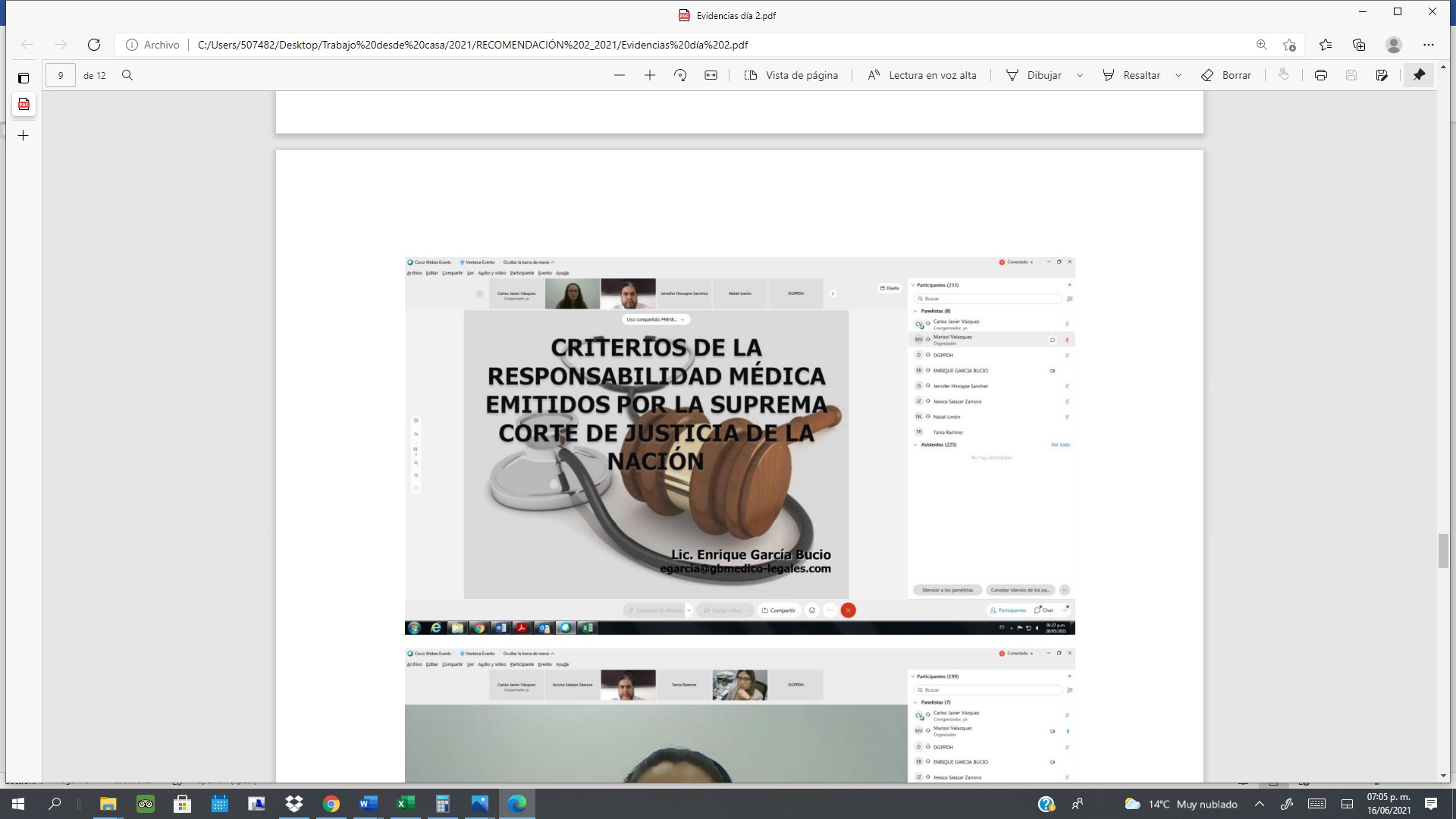Click Save as icon in PDF toolbar
Viewport: 1456px width, 819px height.
tap(1382, 75)
